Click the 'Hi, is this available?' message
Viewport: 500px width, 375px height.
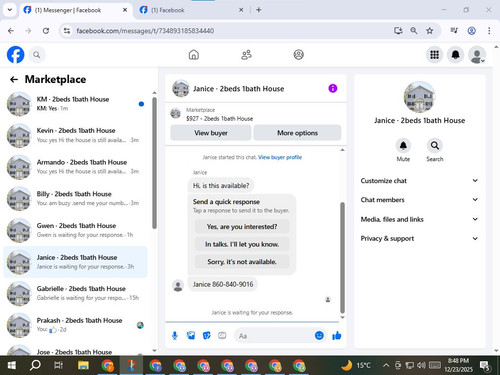pyautogui.click(x=221, y=185)
